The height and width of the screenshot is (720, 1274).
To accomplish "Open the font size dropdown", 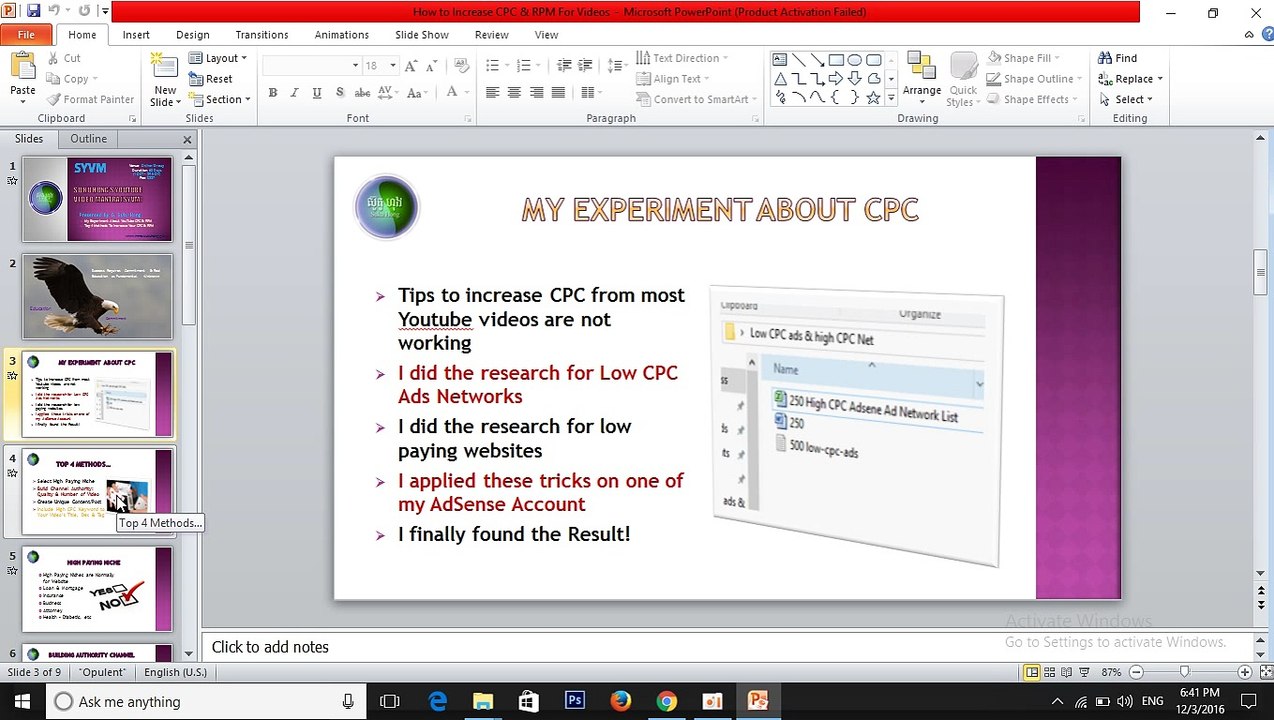I will (392, 65).
